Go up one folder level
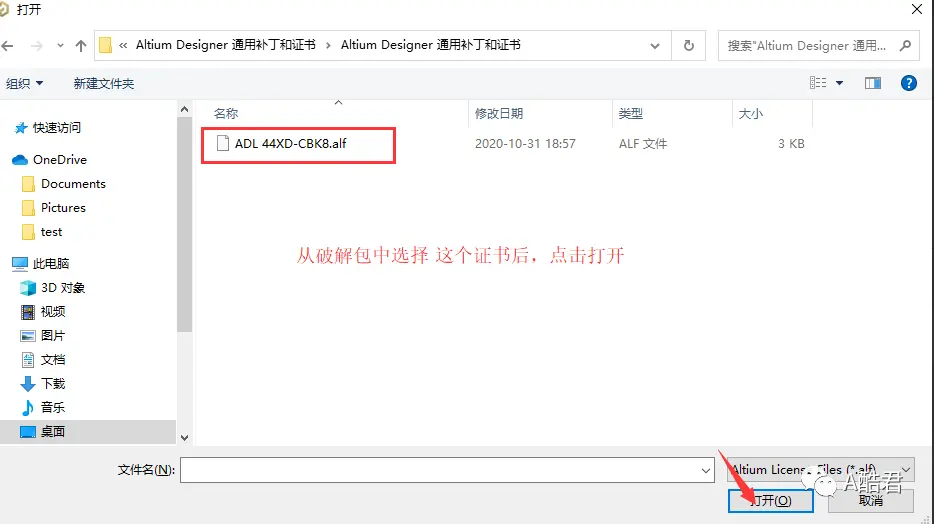 pos(81,46)
